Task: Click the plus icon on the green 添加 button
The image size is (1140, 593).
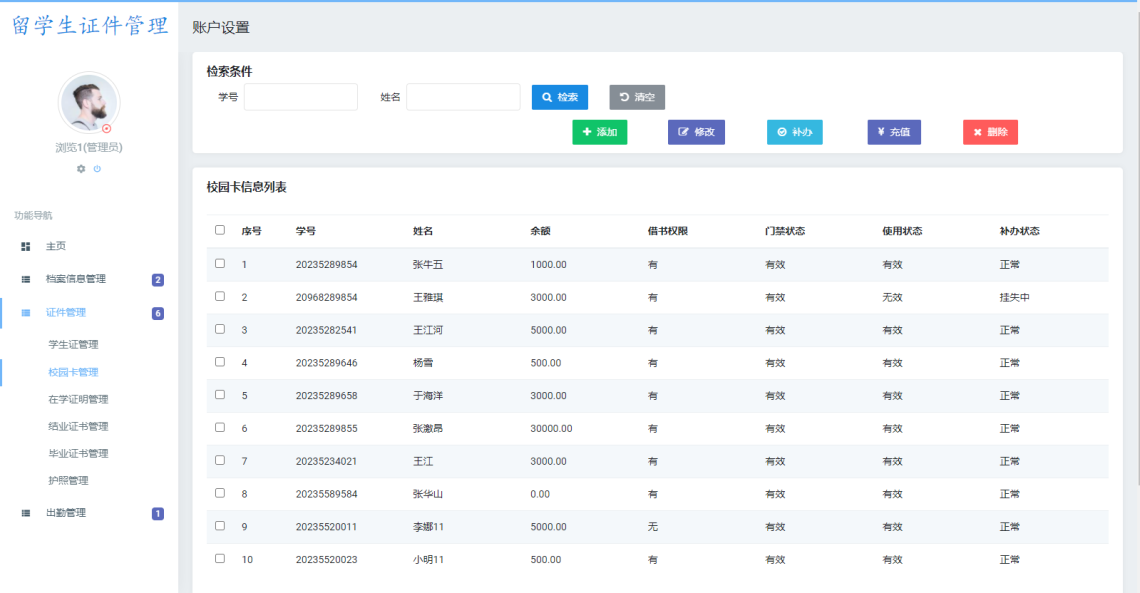Action: (x=586, y=132)
